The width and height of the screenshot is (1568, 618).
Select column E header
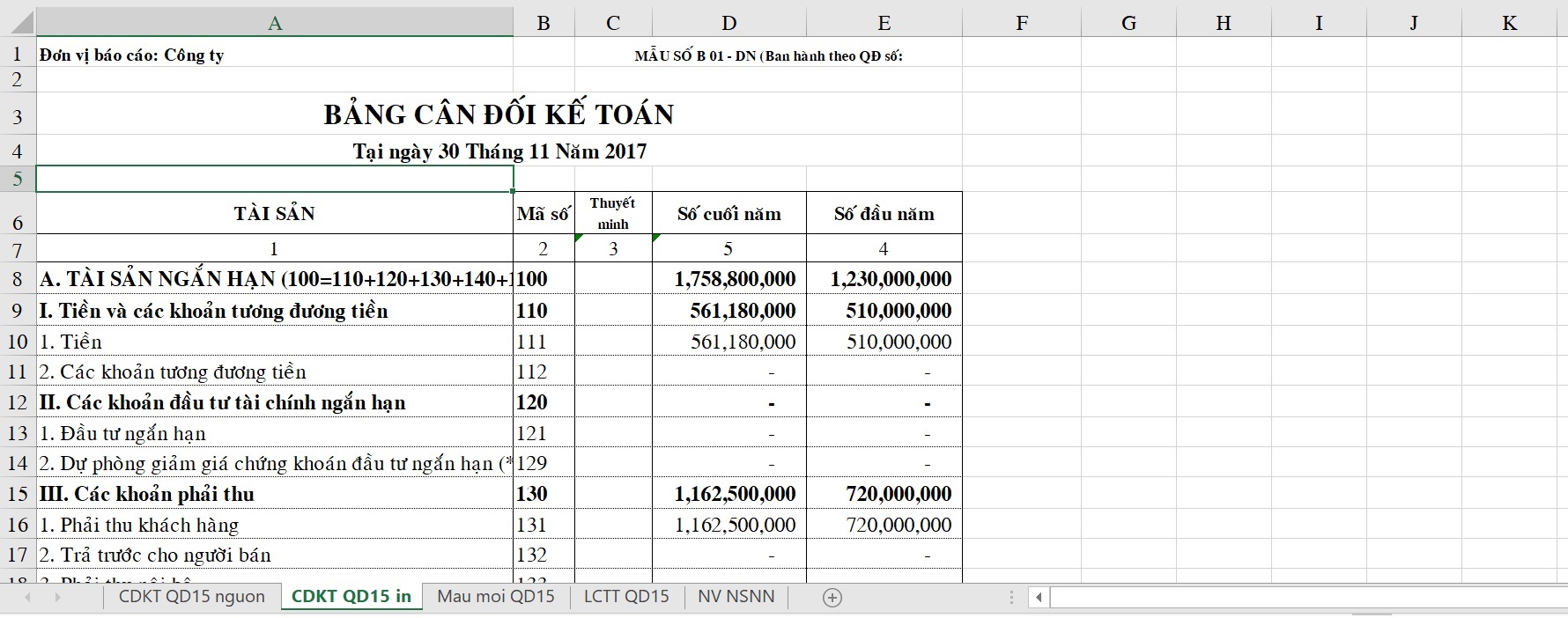point(884,23)
